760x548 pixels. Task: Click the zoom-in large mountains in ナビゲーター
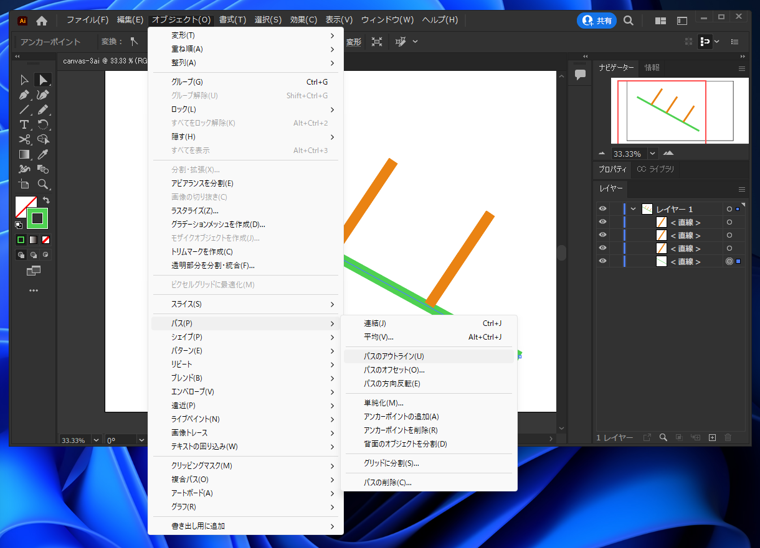coord(668,153)
